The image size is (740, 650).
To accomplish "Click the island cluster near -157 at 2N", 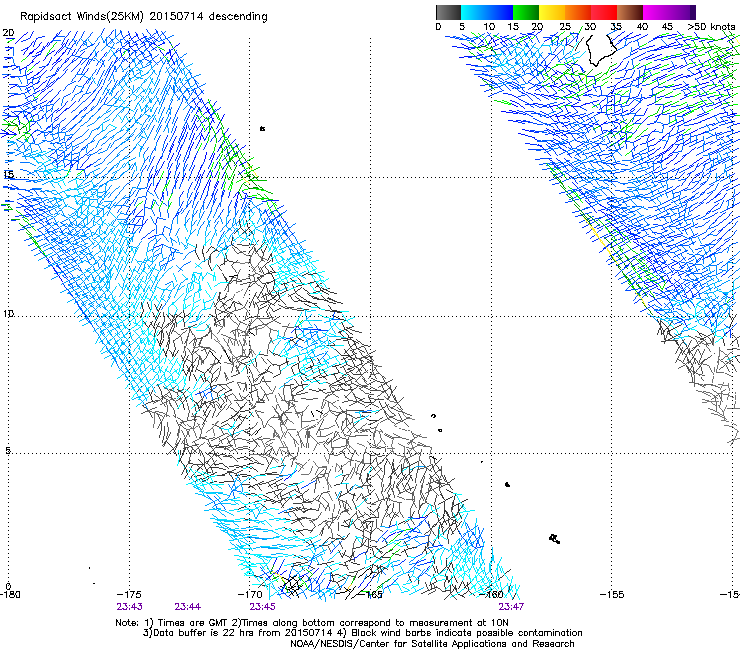I will click(555, 539).
